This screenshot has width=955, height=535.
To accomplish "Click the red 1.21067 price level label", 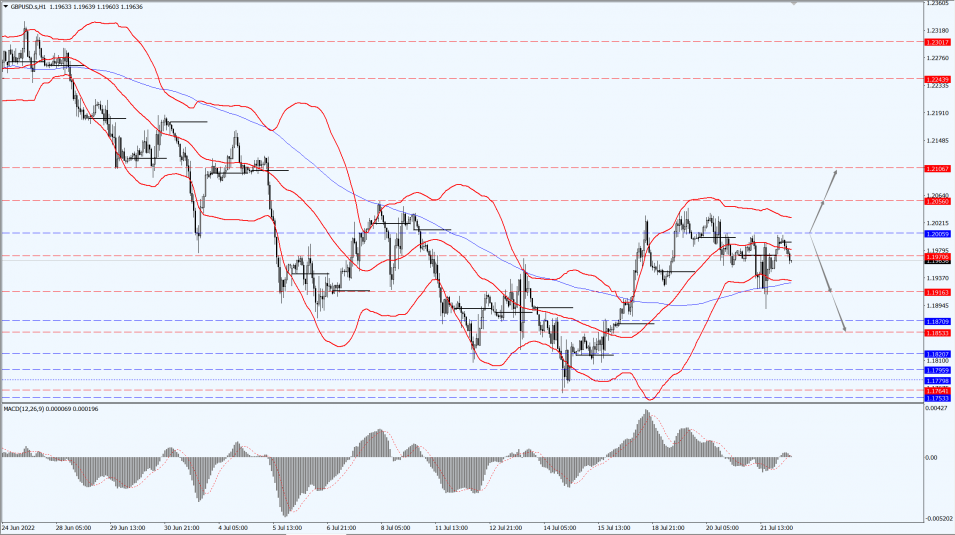I will (937, 168).
